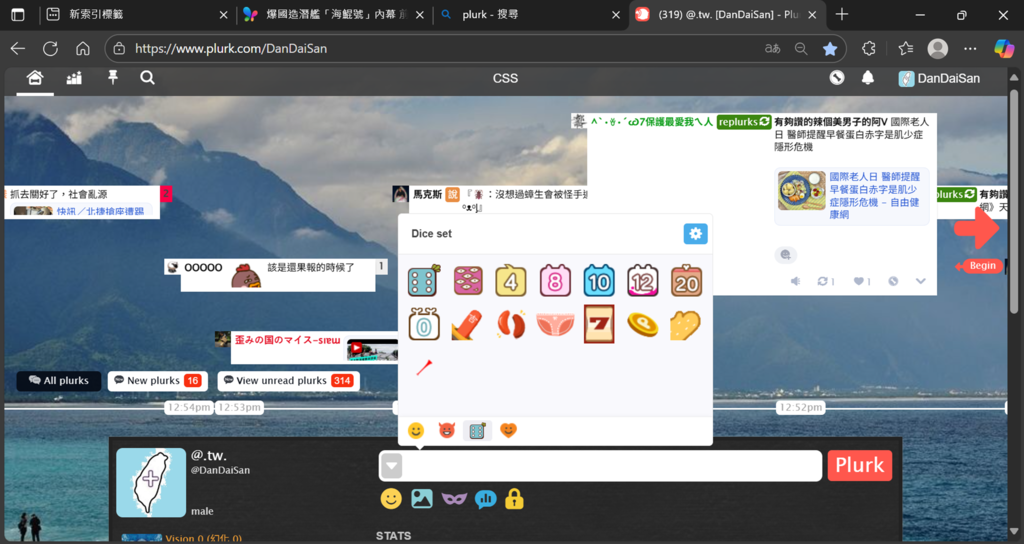Screen dimensions: 1024x544
Task: Toggle anonymous mask posting option
Action: pyautogui.click(x=454, y=498)
